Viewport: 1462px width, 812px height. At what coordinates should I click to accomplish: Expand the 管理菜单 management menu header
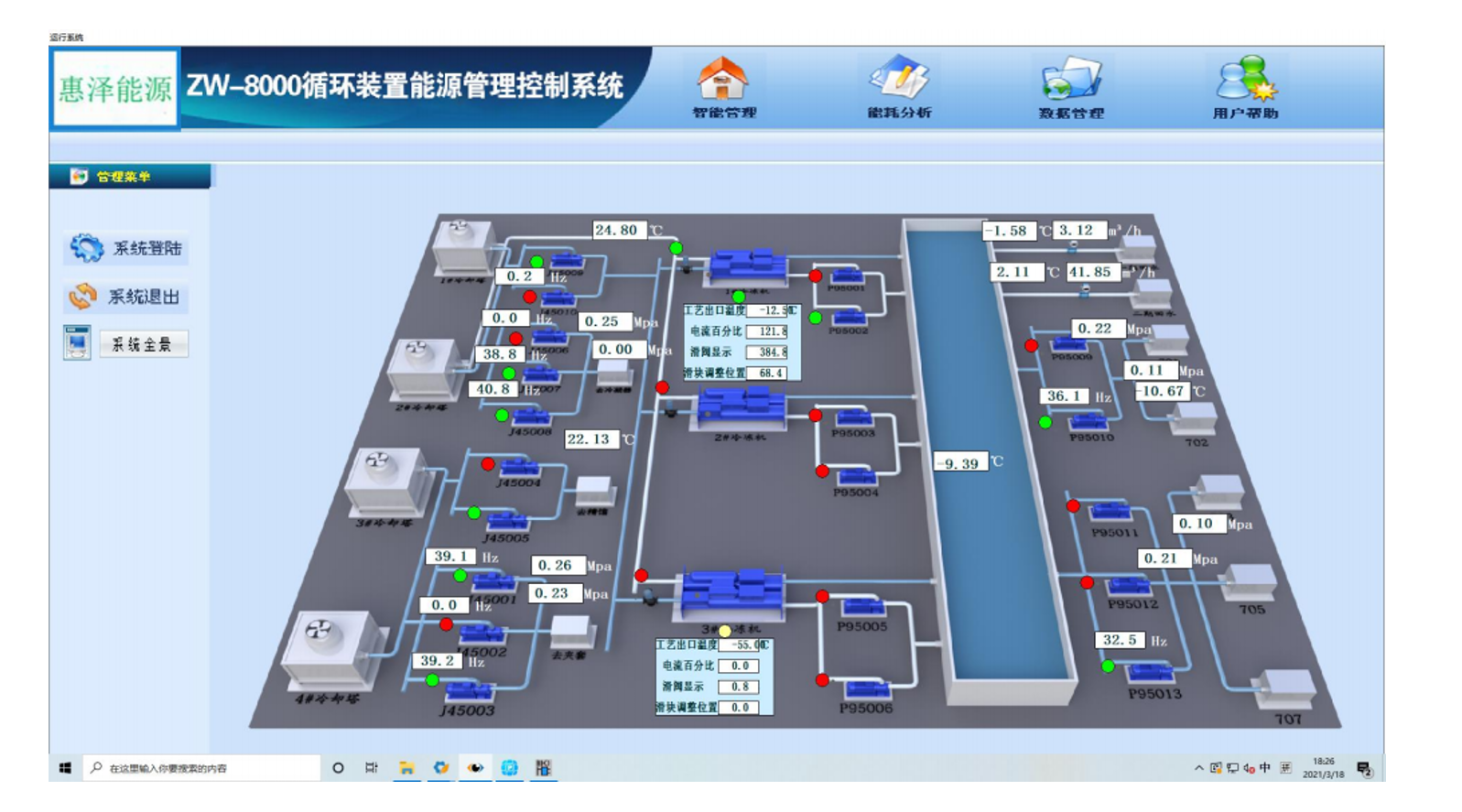(129, 177)
